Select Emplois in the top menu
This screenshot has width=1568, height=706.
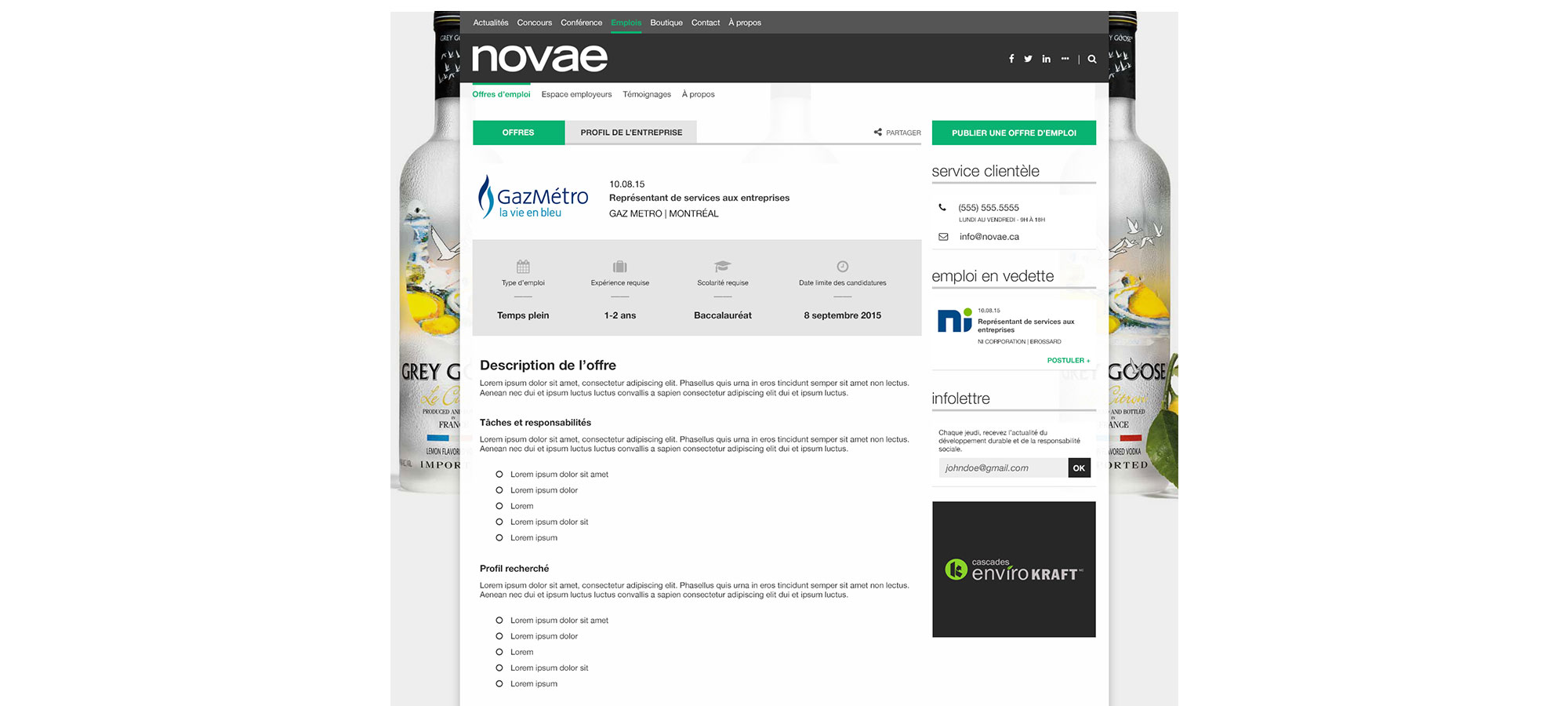click(x=626, y=23)
